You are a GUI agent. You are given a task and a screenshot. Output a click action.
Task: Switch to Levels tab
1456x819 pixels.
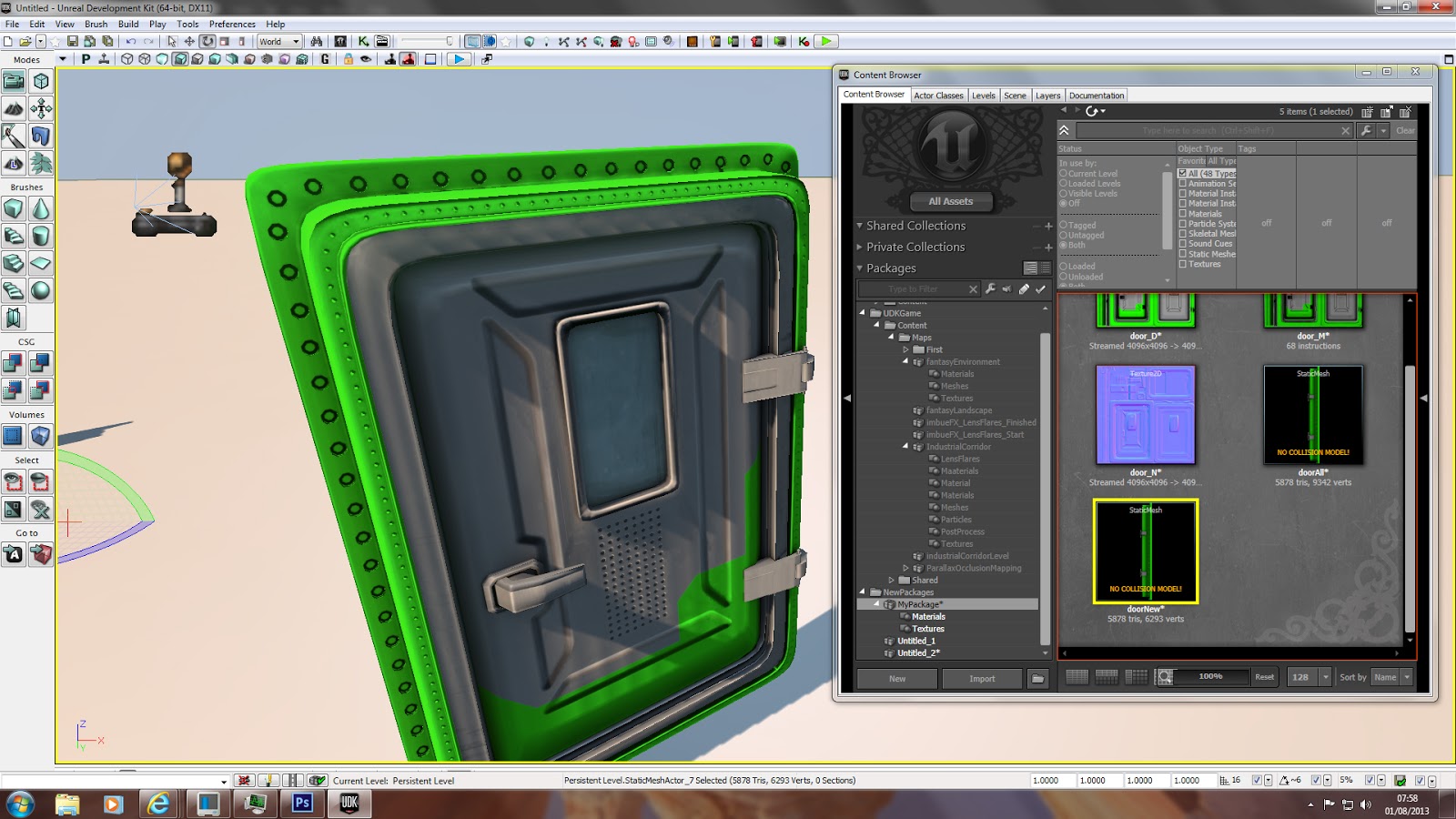[983, 96]
